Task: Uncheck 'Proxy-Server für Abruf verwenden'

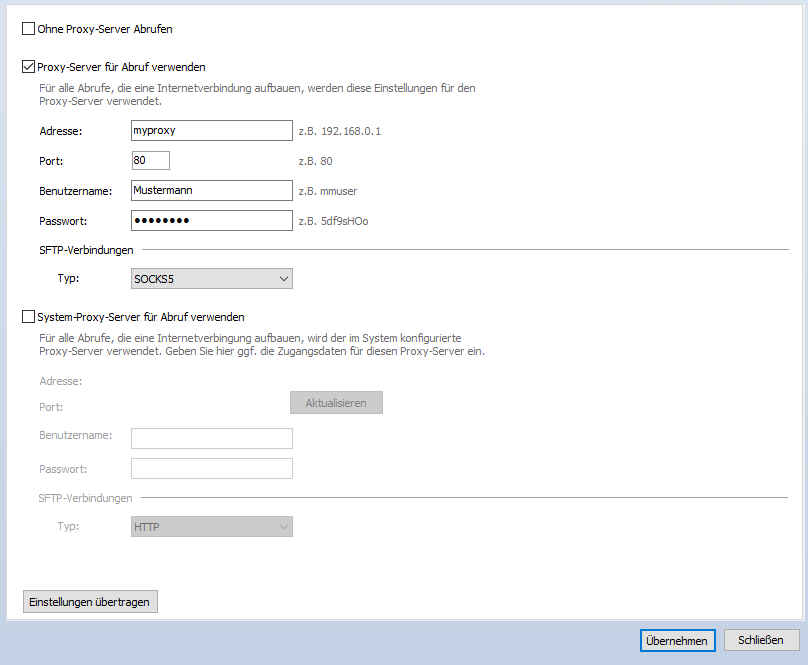Action: 28,67
